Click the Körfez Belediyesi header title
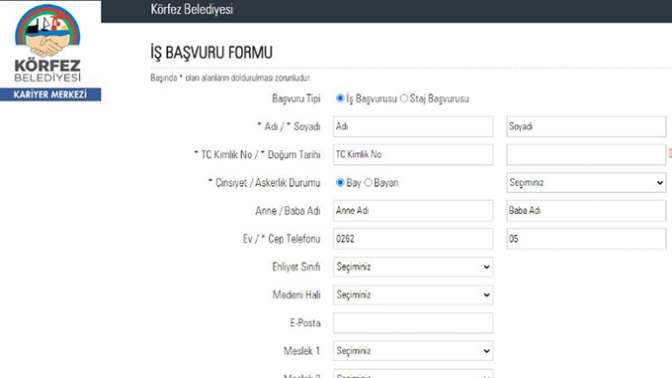This screenshot has height=378, width=672. [x=192, y=9]
